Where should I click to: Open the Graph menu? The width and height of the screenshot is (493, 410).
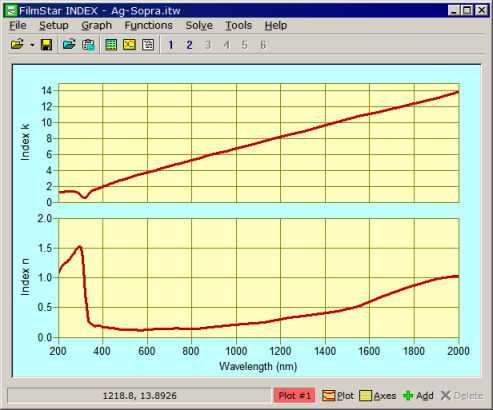pos(97,25)
